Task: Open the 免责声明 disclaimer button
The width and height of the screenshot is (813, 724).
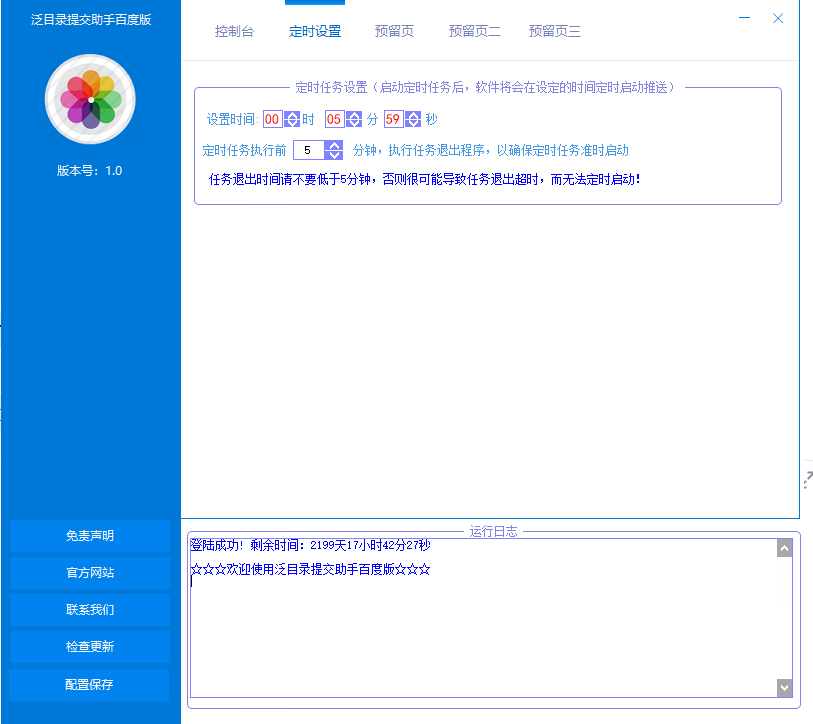Action: coord(90,536)
